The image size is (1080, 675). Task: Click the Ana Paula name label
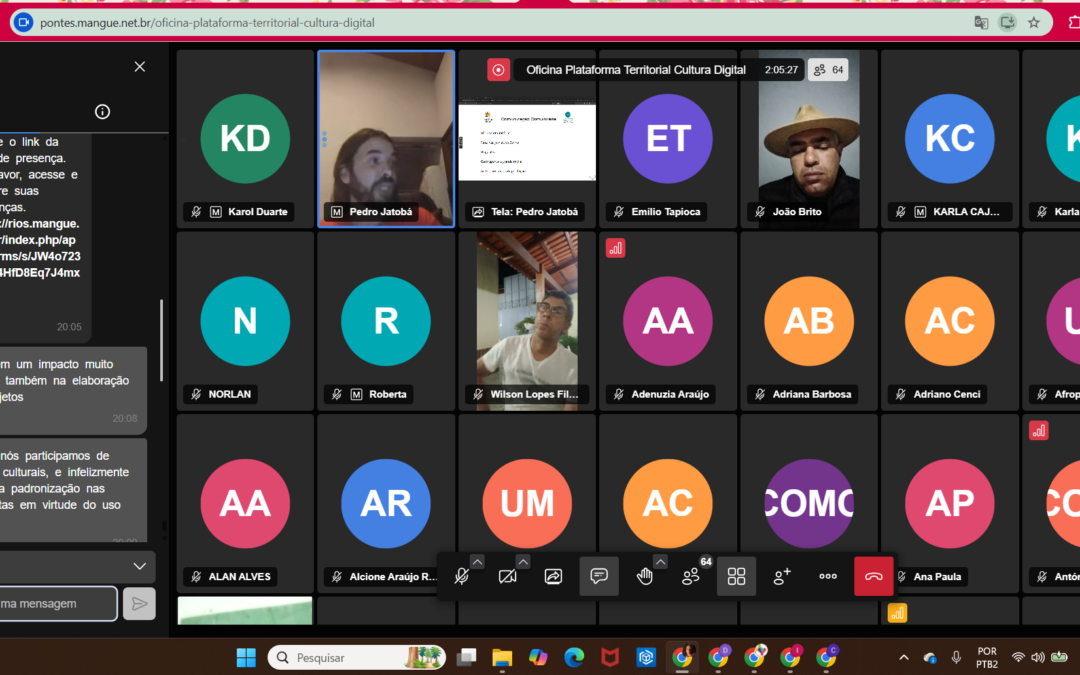[937, 577]
